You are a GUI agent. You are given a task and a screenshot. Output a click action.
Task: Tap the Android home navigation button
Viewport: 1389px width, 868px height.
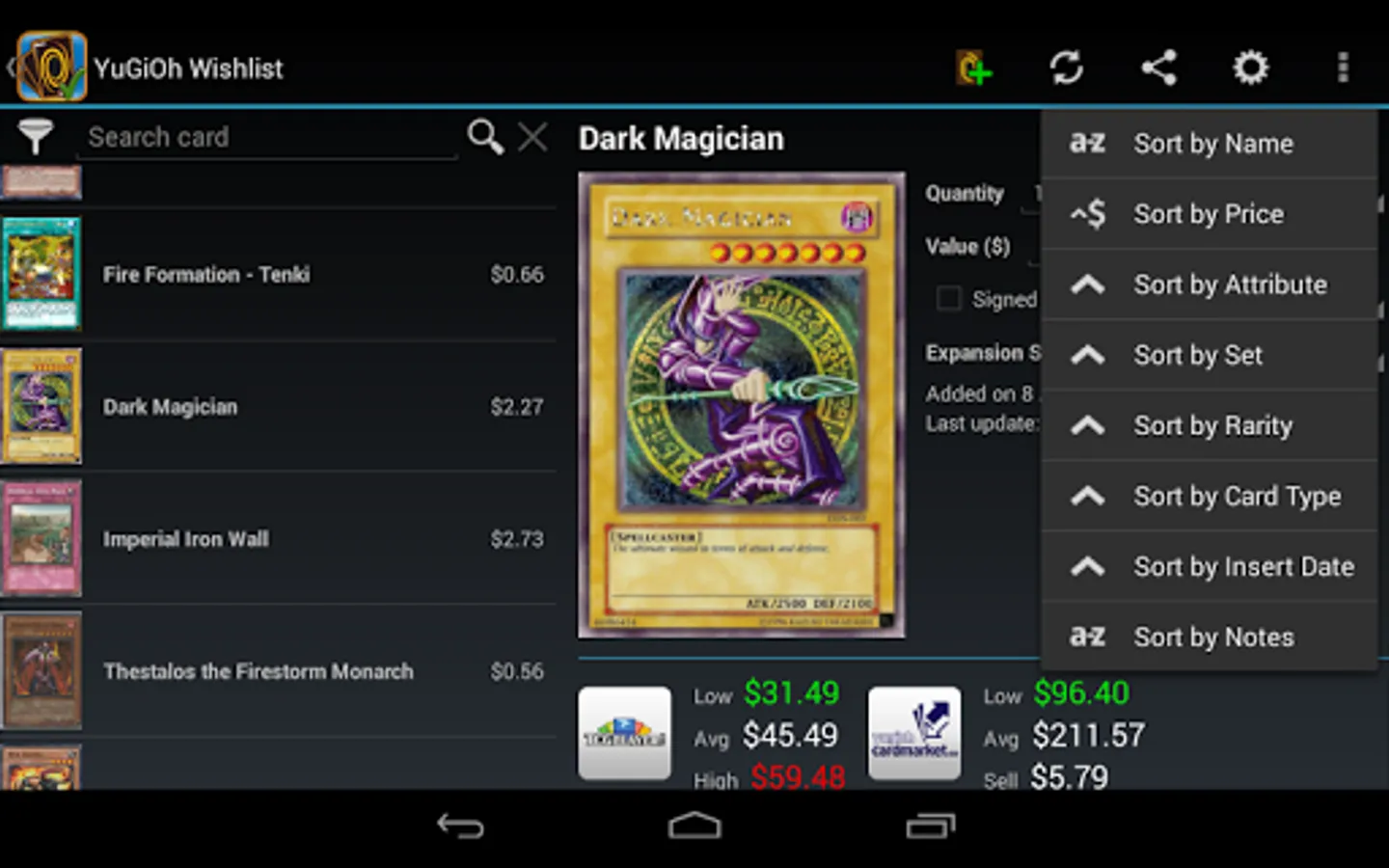(694, 826)
